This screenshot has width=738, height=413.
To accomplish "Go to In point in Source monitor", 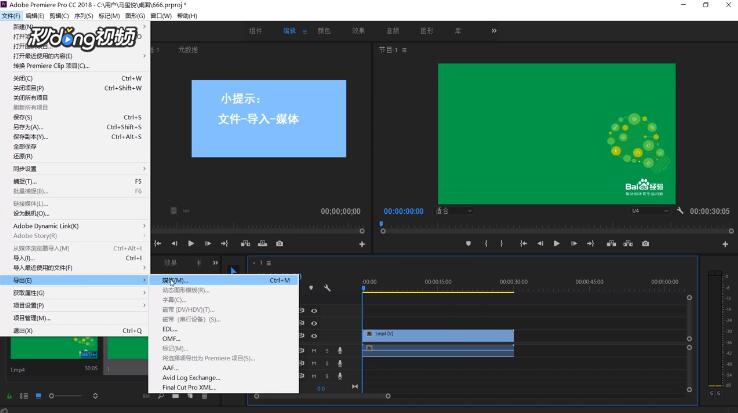I will [x=158, y=243].
